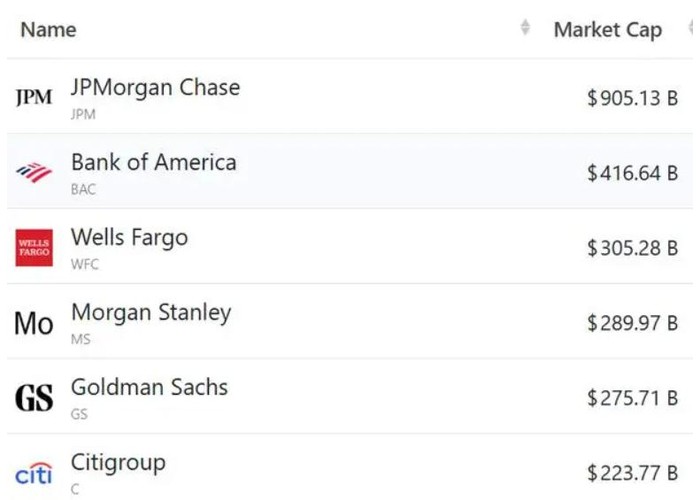The image size is (700, 500).
Task: Click Wells Fargo's $305.28 B value
Action: tap(632, 248)
